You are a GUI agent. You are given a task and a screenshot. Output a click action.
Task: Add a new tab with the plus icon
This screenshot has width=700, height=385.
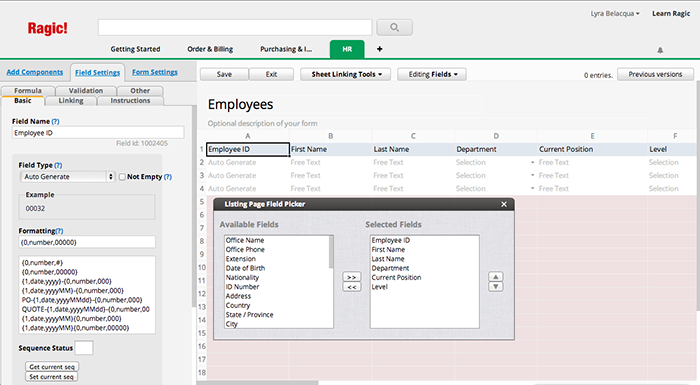(379, 49)
